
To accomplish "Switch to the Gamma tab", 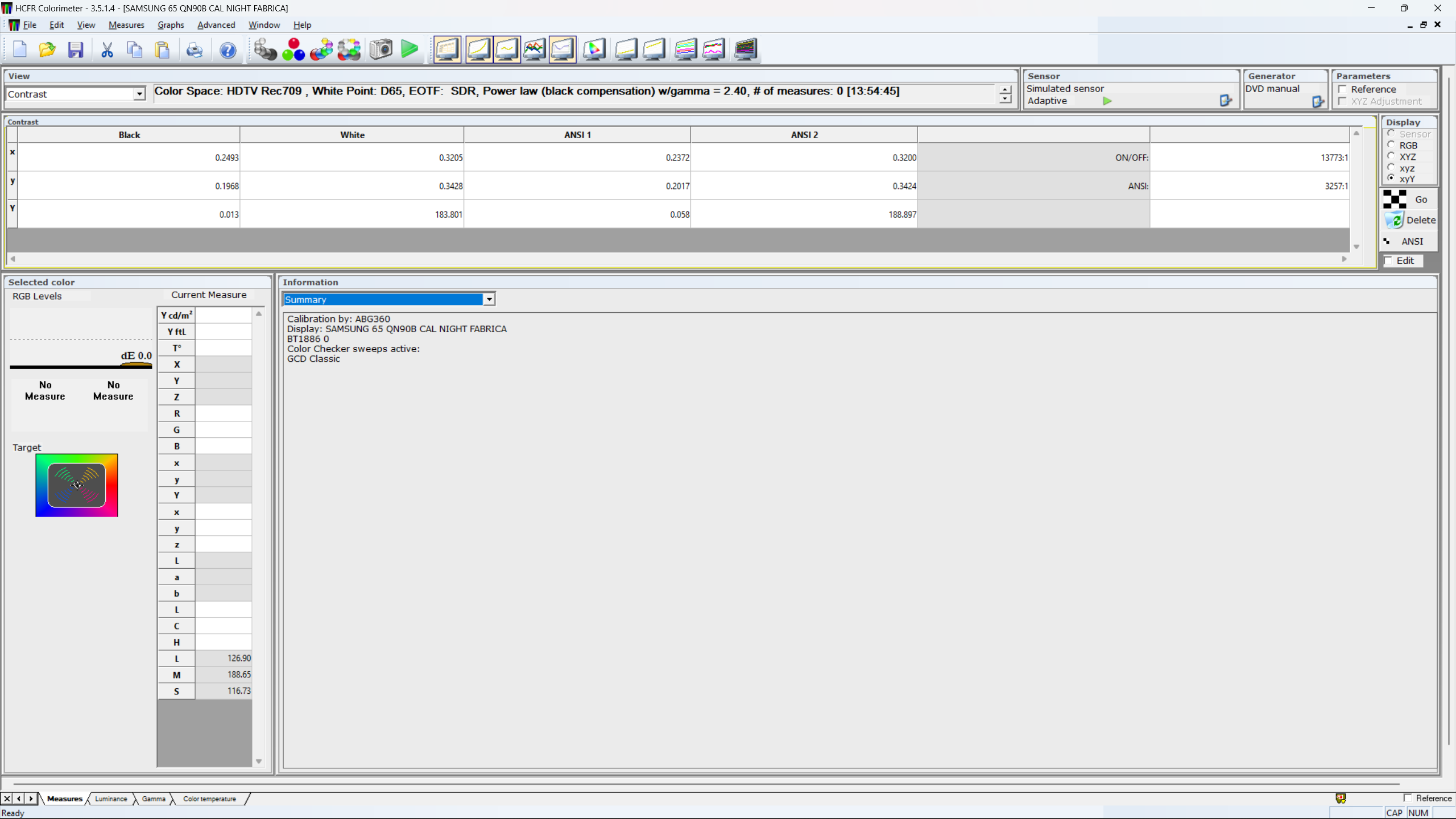I will coord(154,799).
